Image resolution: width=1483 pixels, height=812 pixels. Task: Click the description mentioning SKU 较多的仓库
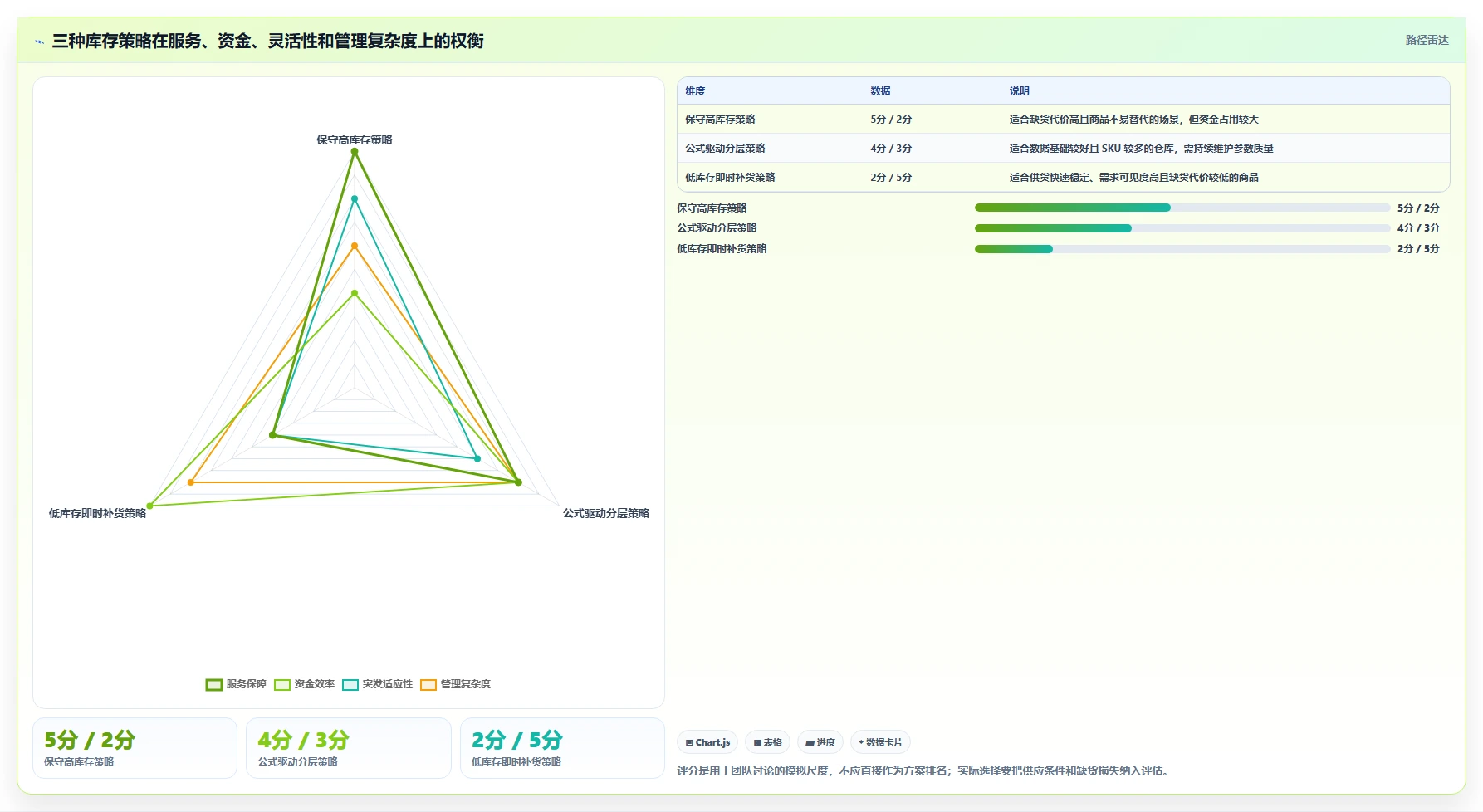1141,149
